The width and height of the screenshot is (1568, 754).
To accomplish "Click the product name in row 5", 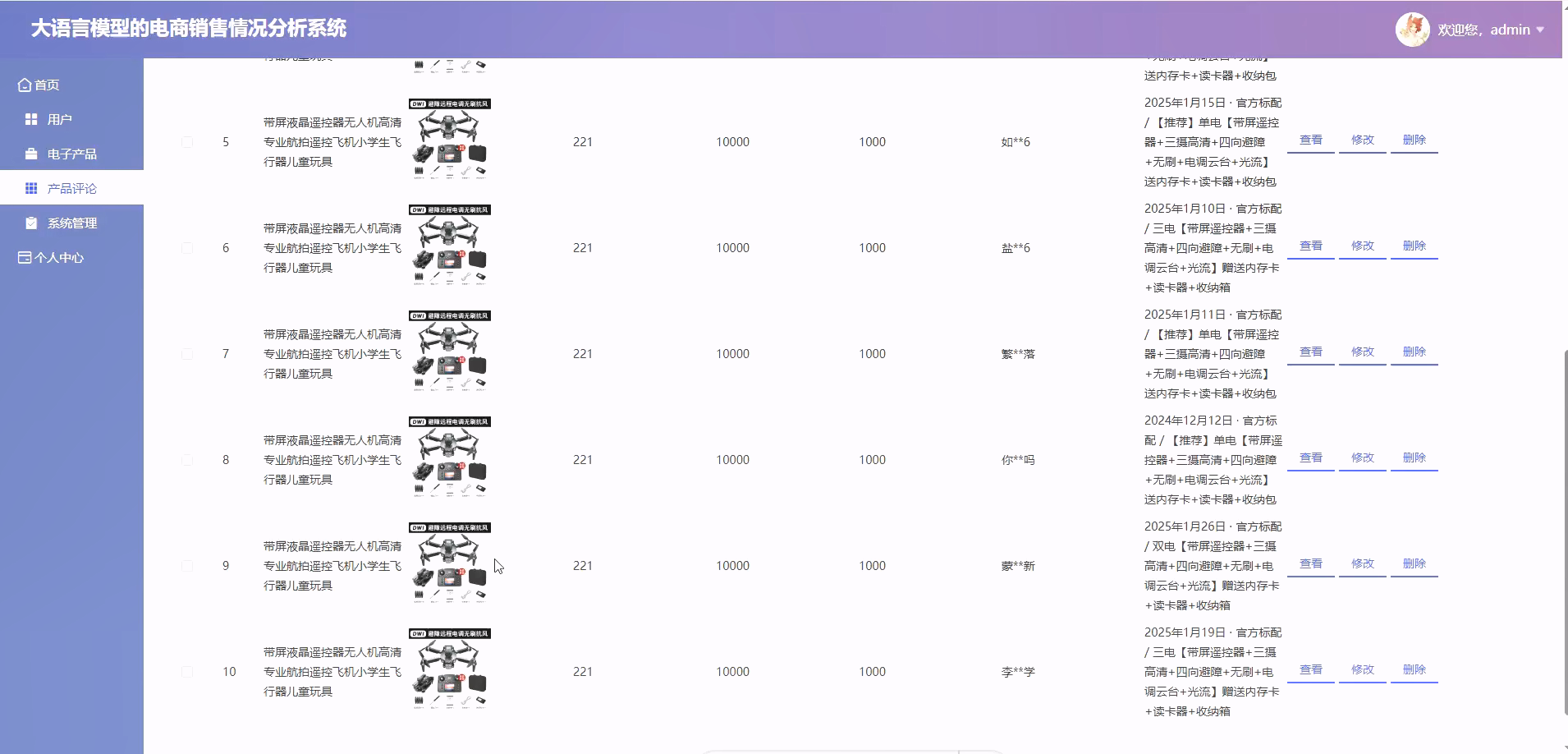I will (332, 142).
